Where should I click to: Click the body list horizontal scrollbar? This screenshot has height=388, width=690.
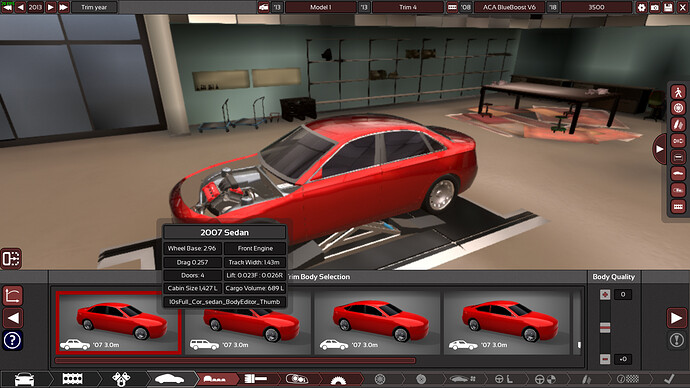[x=235, y=361]
